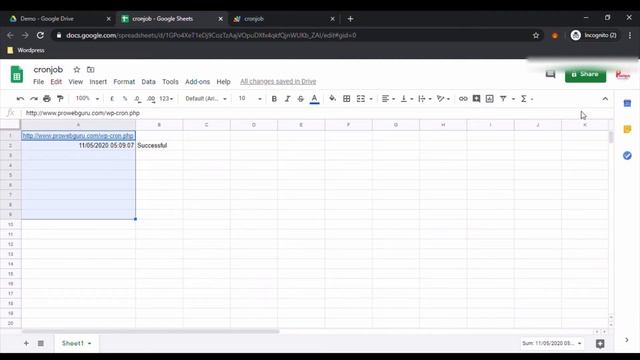Image resolution: width=640 pixels, height=360 pixels.
Task: Open the Edit menu
Action: [56, 82]
